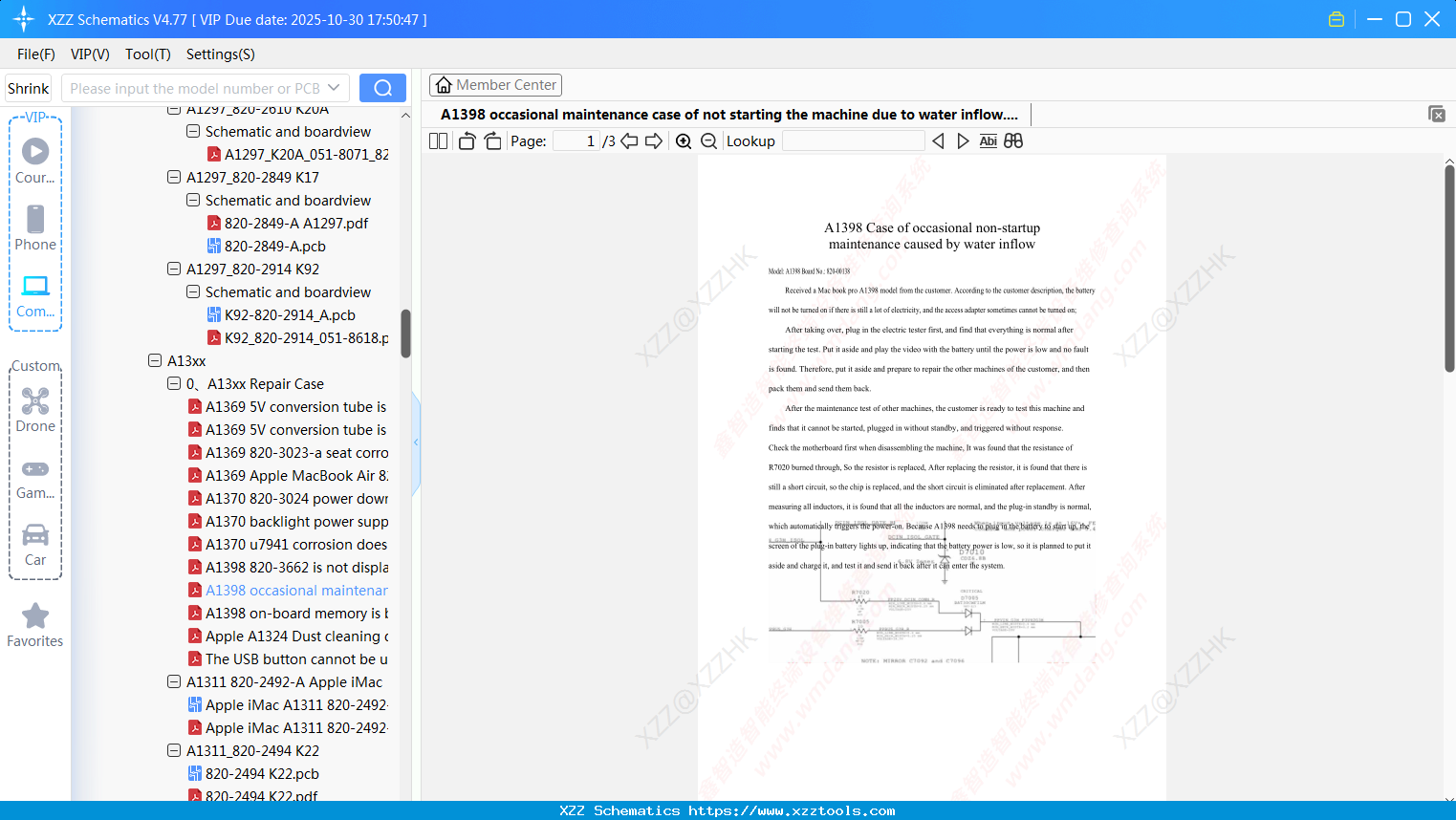Click the document viewer vertical scrollbar
This screenshot has width=1456, height=820.
1449,268
